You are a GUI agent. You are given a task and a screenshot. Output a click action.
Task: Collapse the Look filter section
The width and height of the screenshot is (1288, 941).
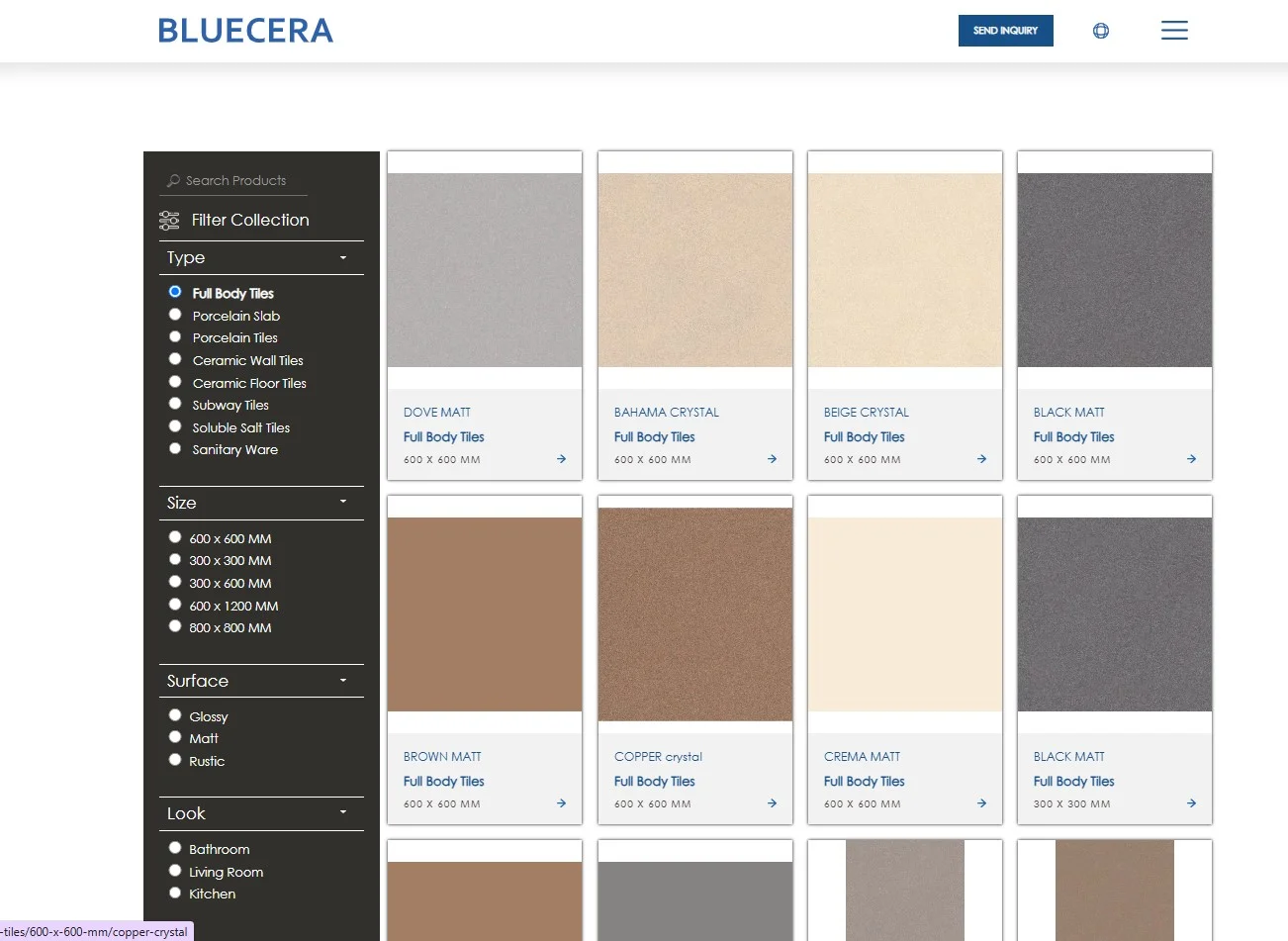343,812
